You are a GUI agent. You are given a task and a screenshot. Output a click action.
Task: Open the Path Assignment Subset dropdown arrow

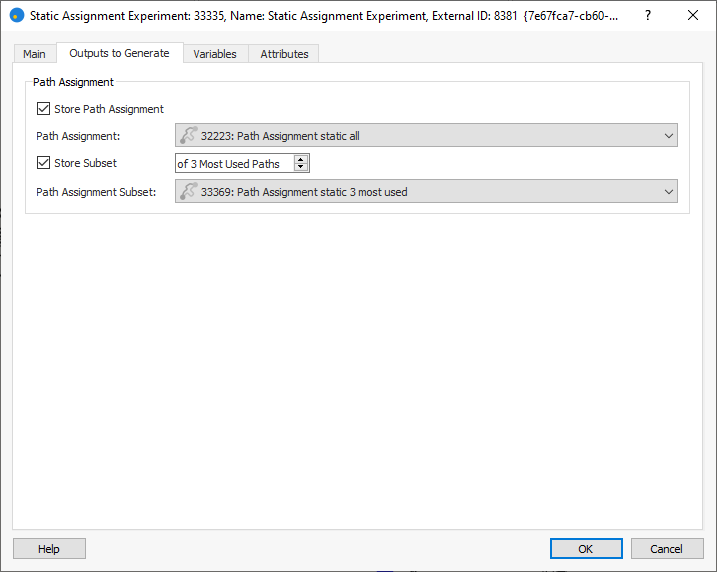point(668,191)
